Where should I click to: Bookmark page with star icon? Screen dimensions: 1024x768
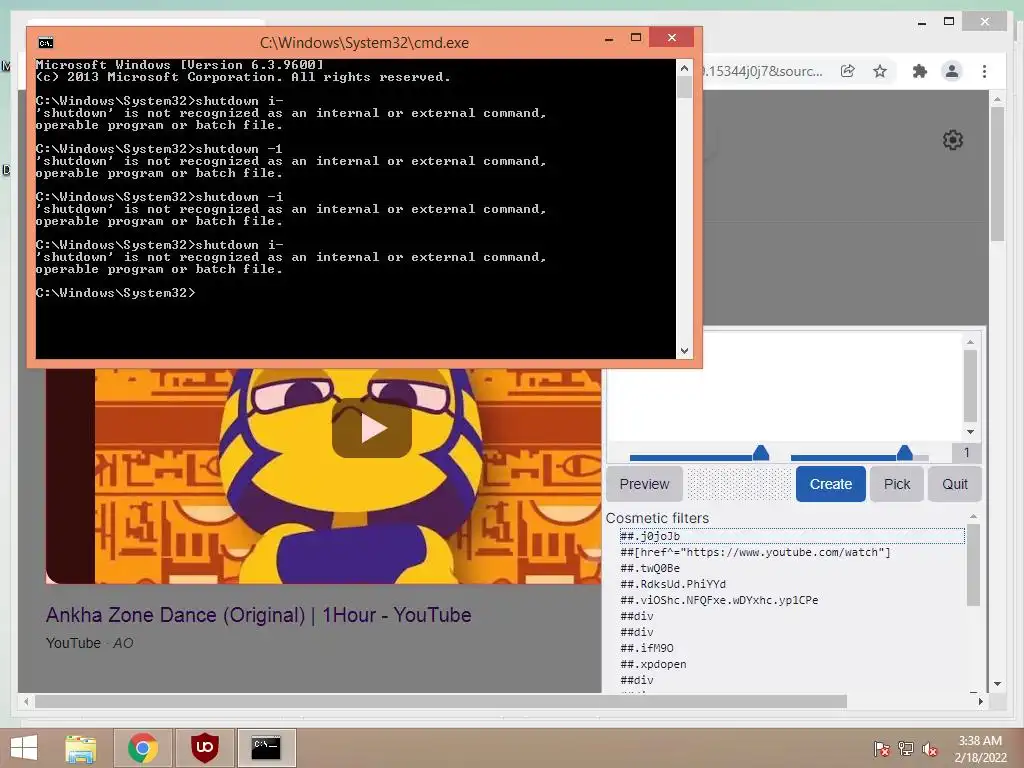[x=880, y=71]
